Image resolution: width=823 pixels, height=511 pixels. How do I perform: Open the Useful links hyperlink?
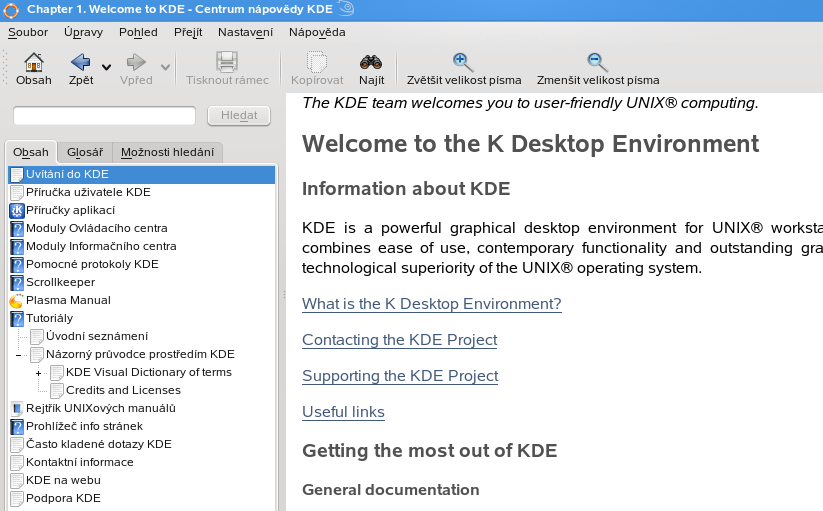pos(343,412)
